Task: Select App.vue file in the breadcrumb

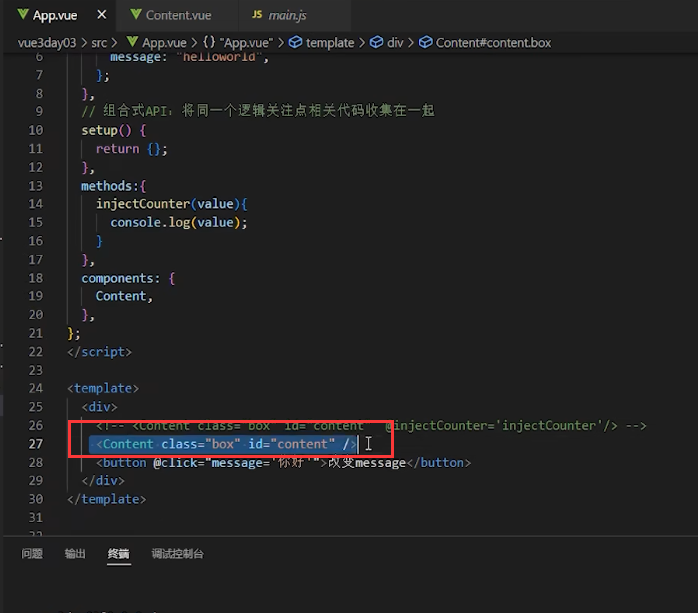Action: click(164, 43)
